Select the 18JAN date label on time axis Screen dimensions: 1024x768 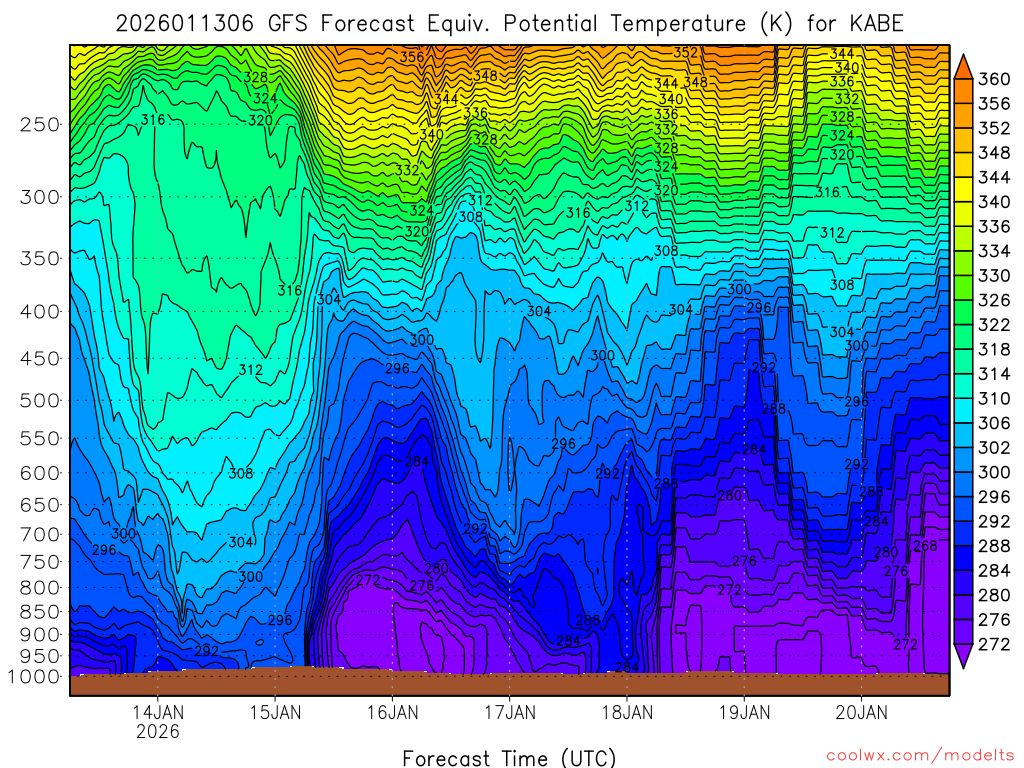627,712
